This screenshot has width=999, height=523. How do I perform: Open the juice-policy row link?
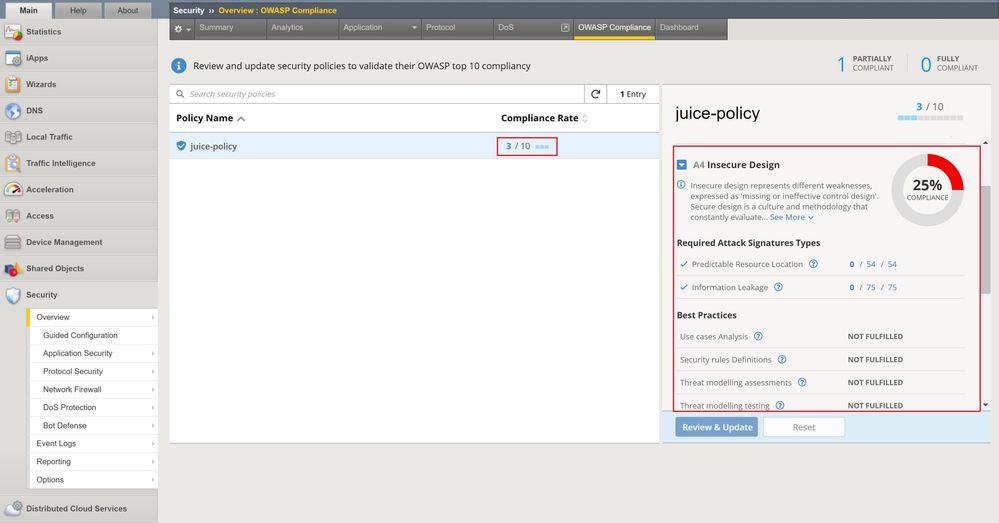pos(214,146)
